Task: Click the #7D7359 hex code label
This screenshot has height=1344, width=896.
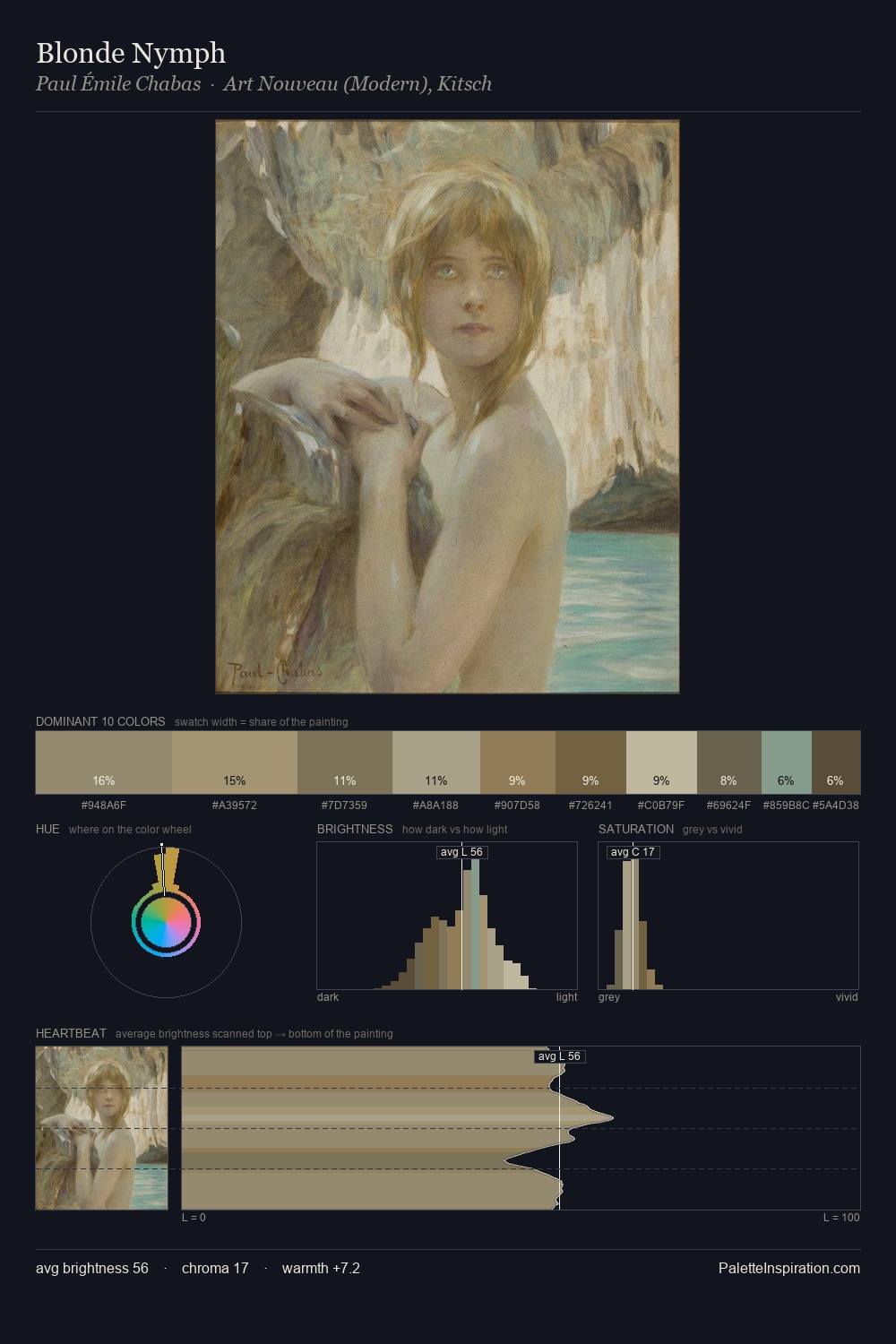Action: tap(344, 806)
